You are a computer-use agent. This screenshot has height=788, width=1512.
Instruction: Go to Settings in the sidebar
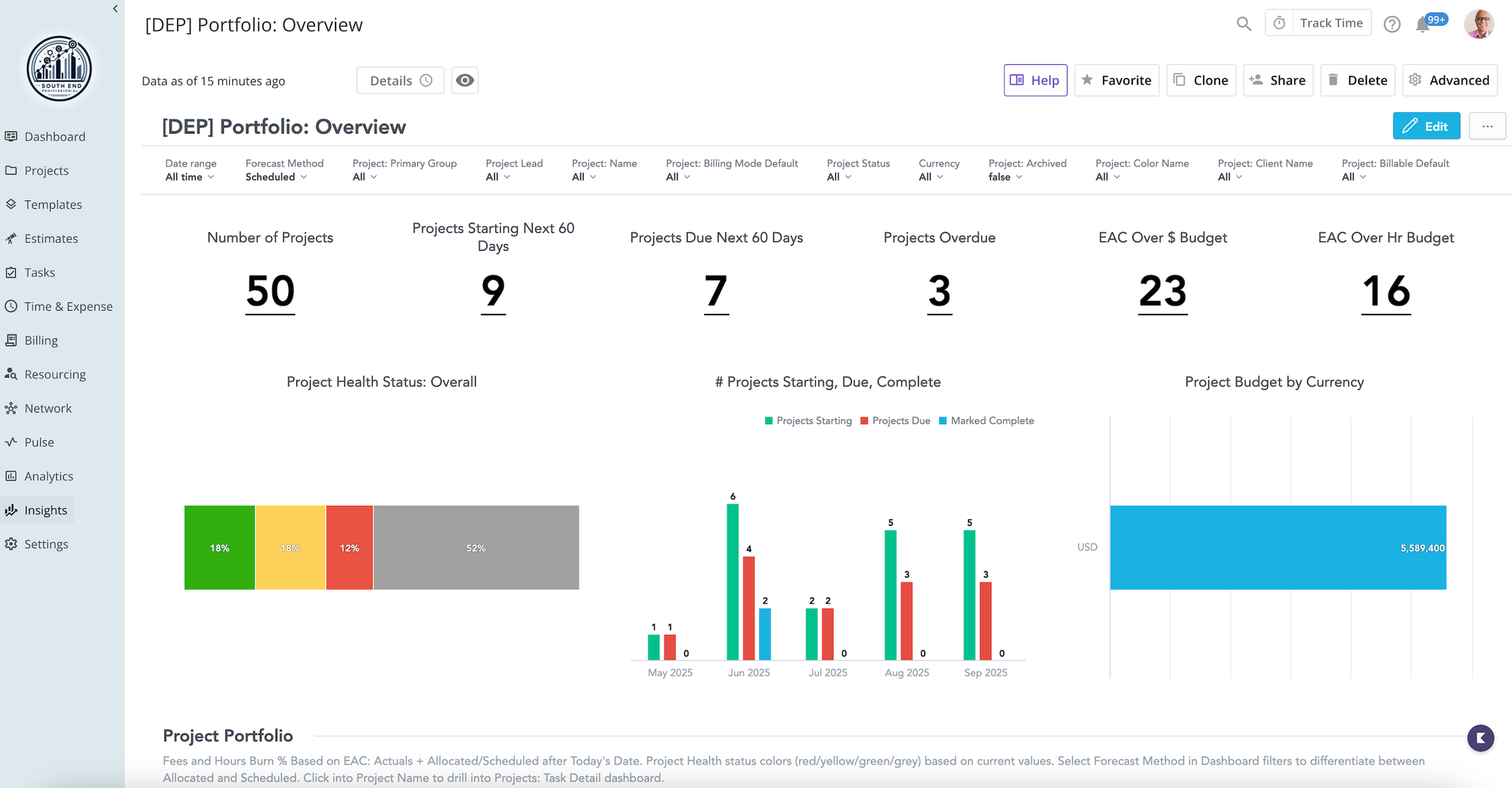point(47,544)
